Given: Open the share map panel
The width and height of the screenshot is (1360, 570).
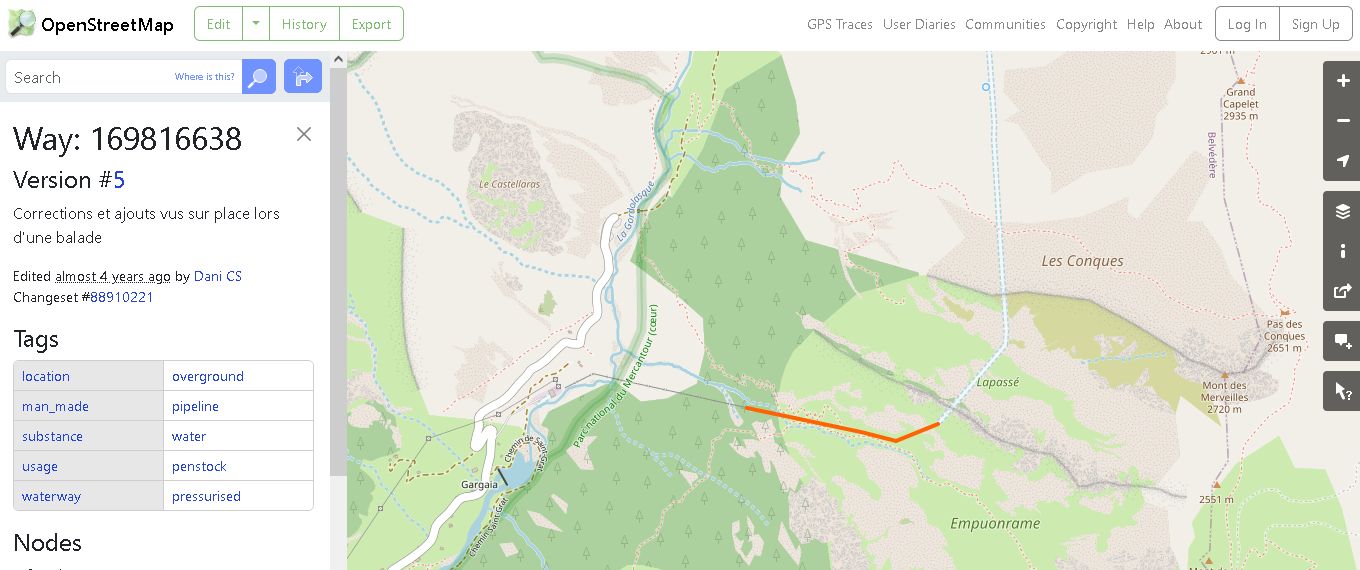Looking at the screenshot, I should coord(1342,291).
